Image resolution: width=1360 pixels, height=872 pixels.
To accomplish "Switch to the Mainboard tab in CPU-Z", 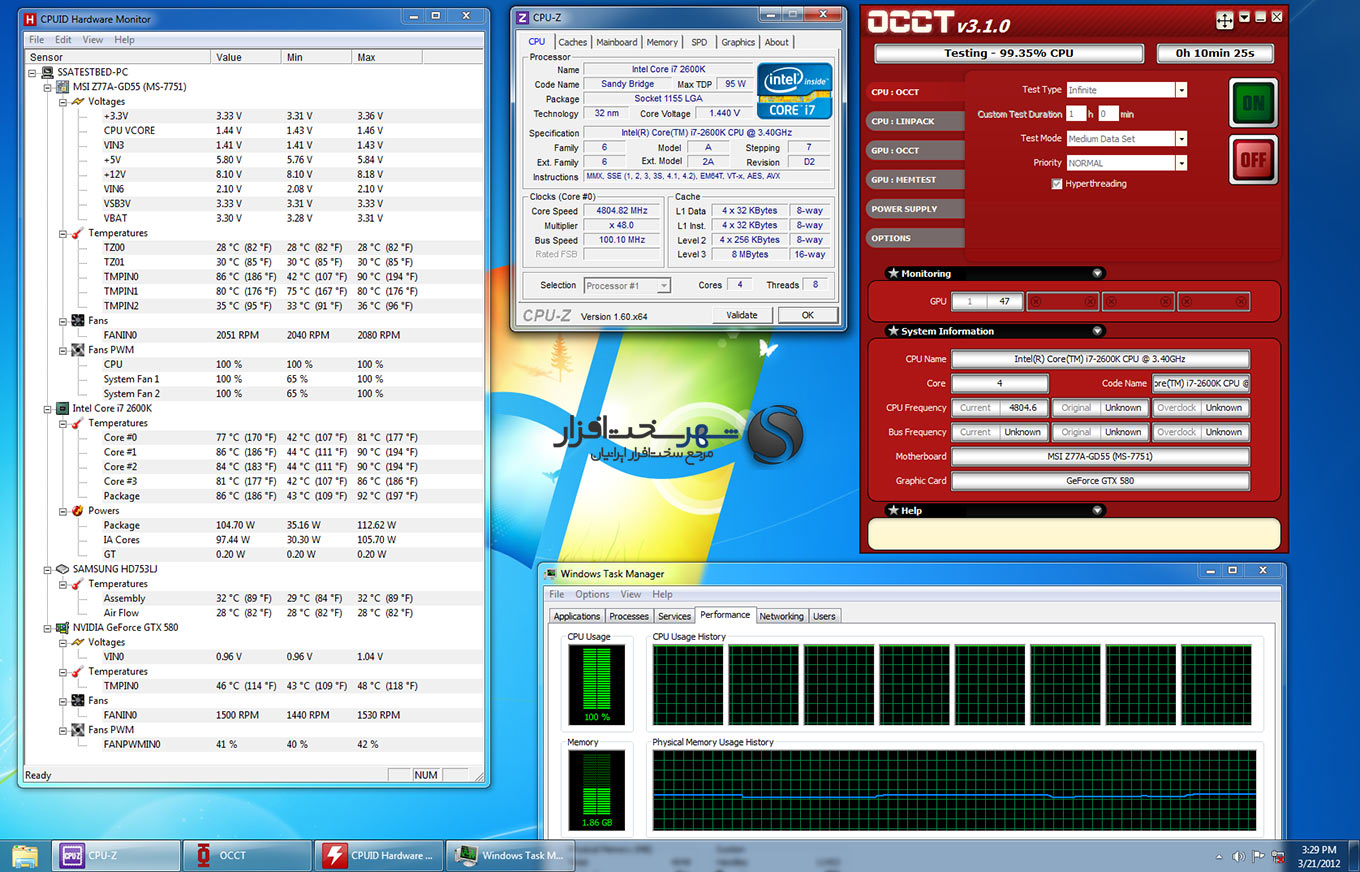I will [x=616, y=42].
